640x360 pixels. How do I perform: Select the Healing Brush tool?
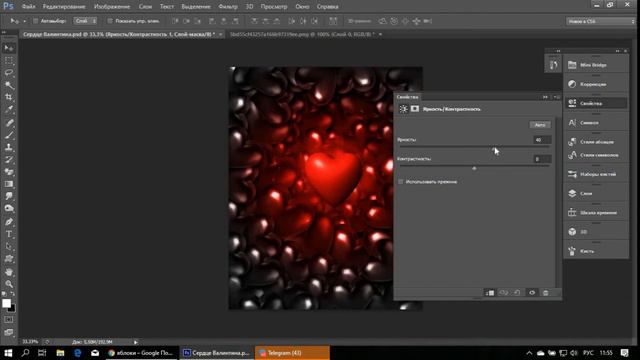pyautogui.click(x=9, y=122)
